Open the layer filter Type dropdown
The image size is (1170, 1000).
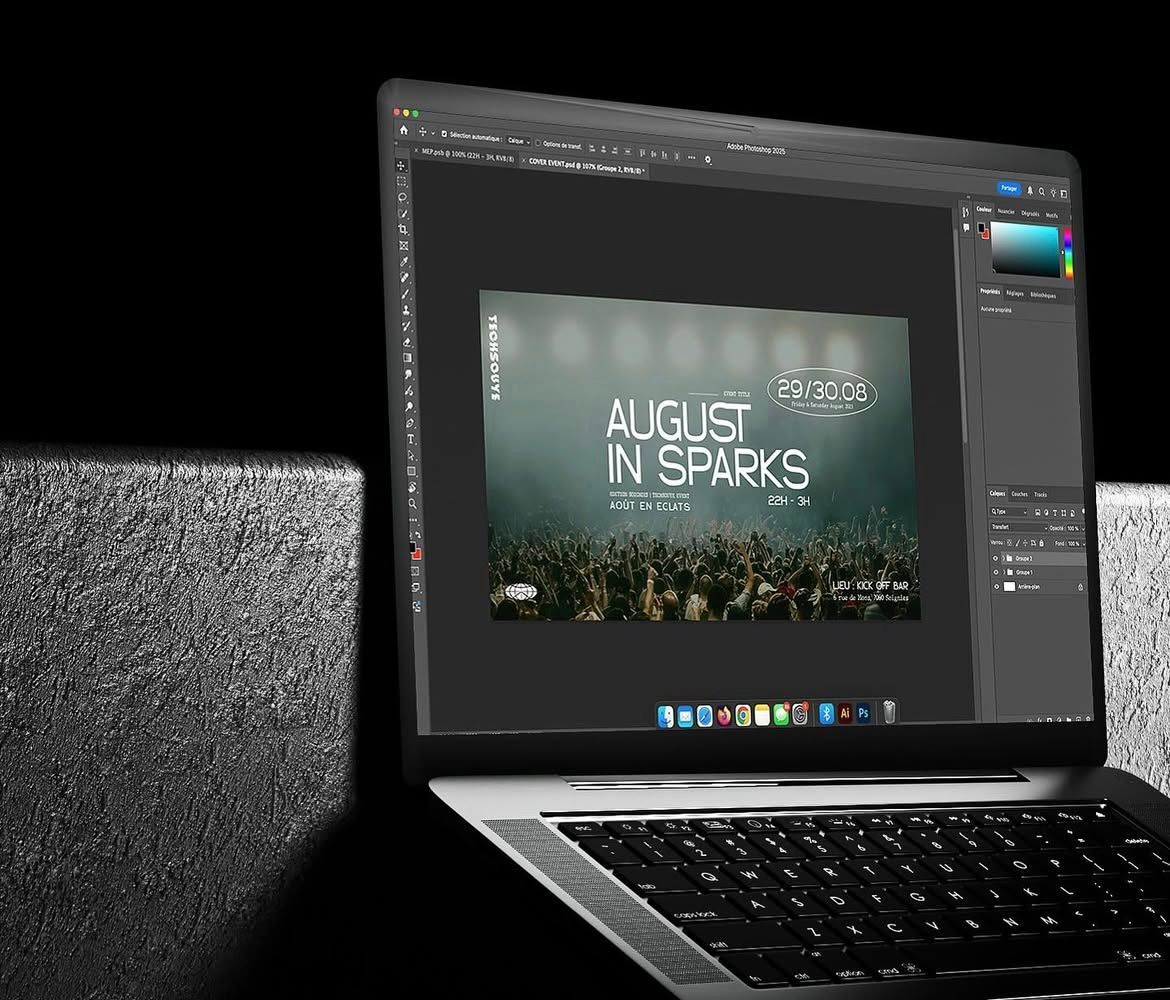tap(1010, 512)
